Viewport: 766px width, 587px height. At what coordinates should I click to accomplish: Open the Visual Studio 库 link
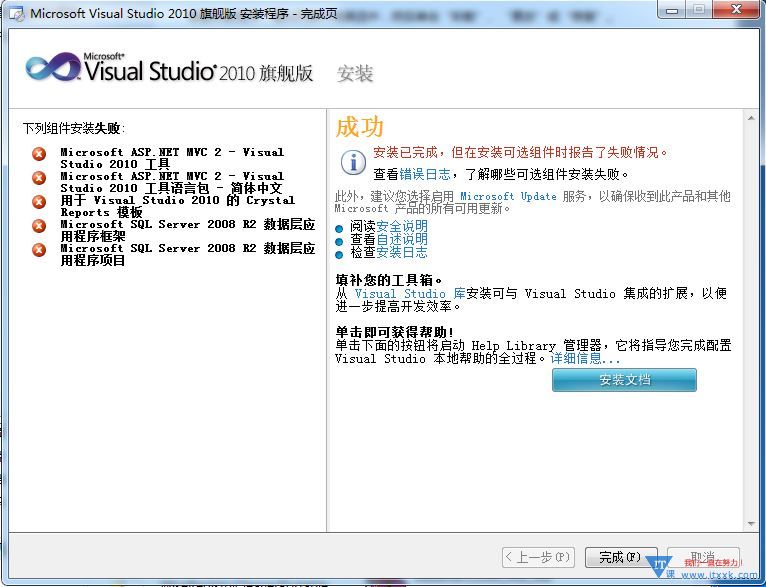[x=410, y=294]
